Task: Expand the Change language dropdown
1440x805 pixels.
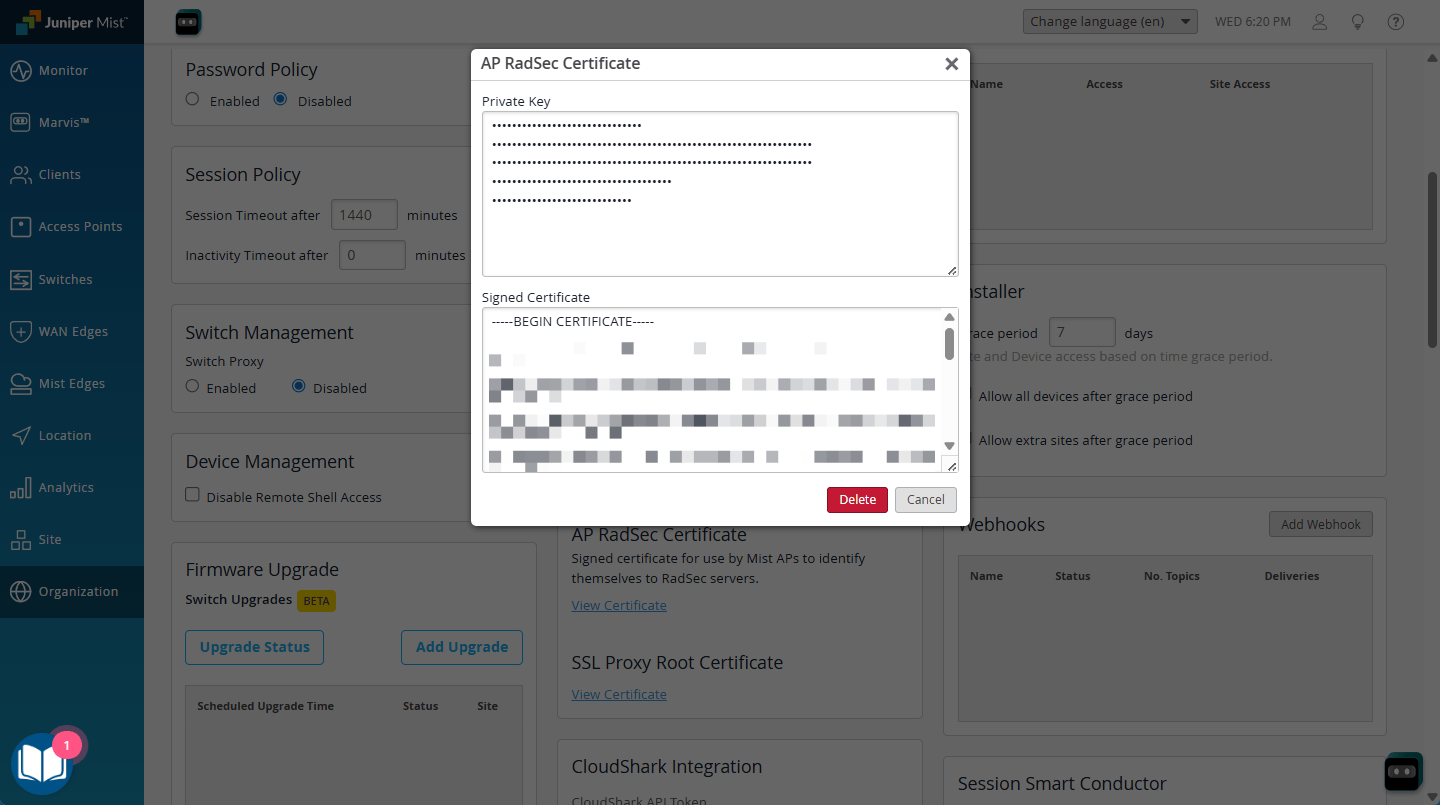Action: point(1110,22)
